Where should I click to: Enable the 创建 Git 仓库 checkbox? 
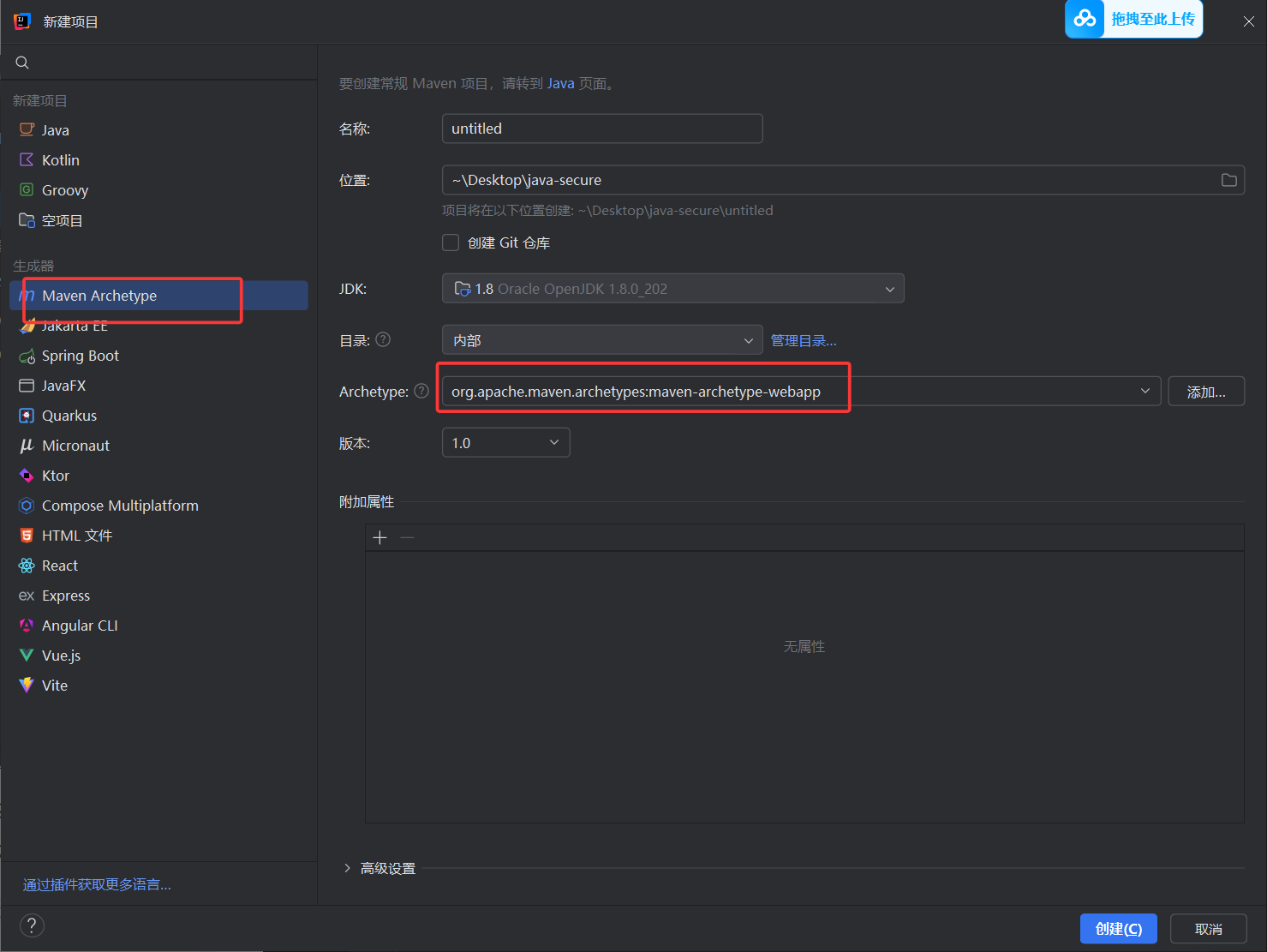pos(451,242)
